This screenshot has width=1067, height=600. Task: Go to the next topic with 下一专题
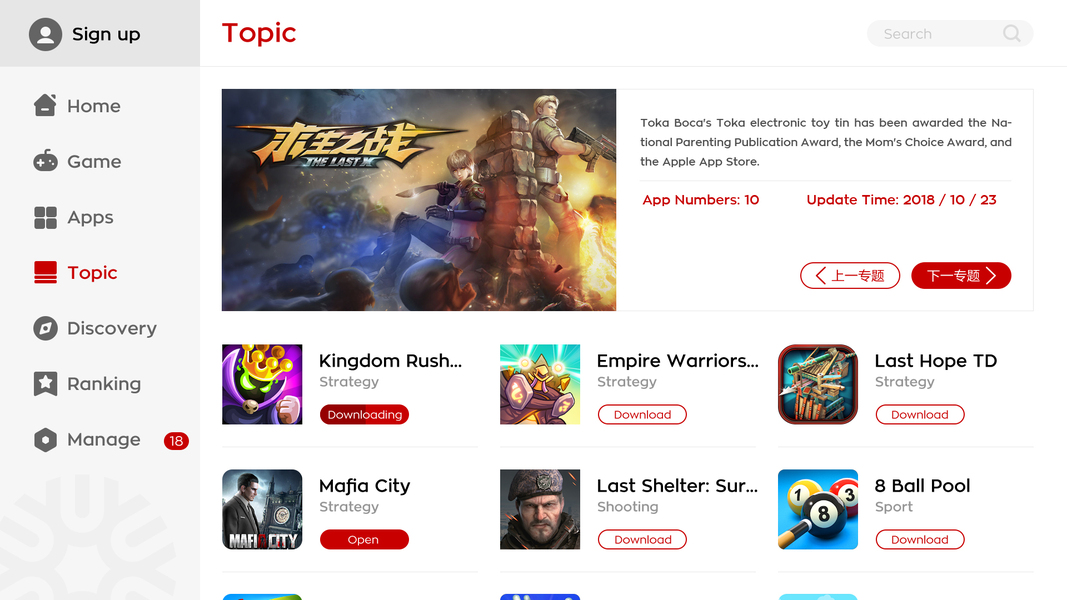pyautogui.click(x=961, y=276)
